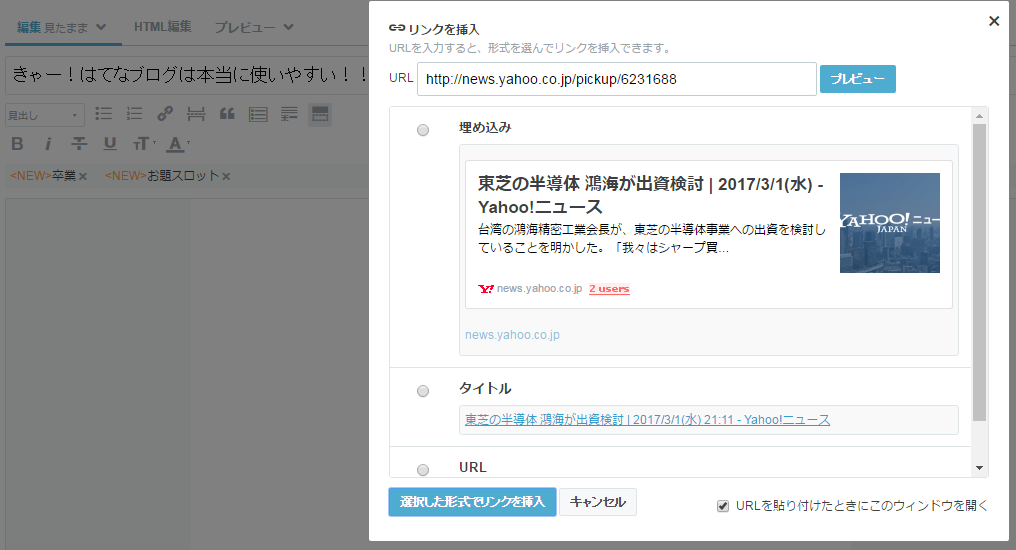Click the article description text in embed card
The width and height of the screenshot is (1016, 550).
pos(652,238)
